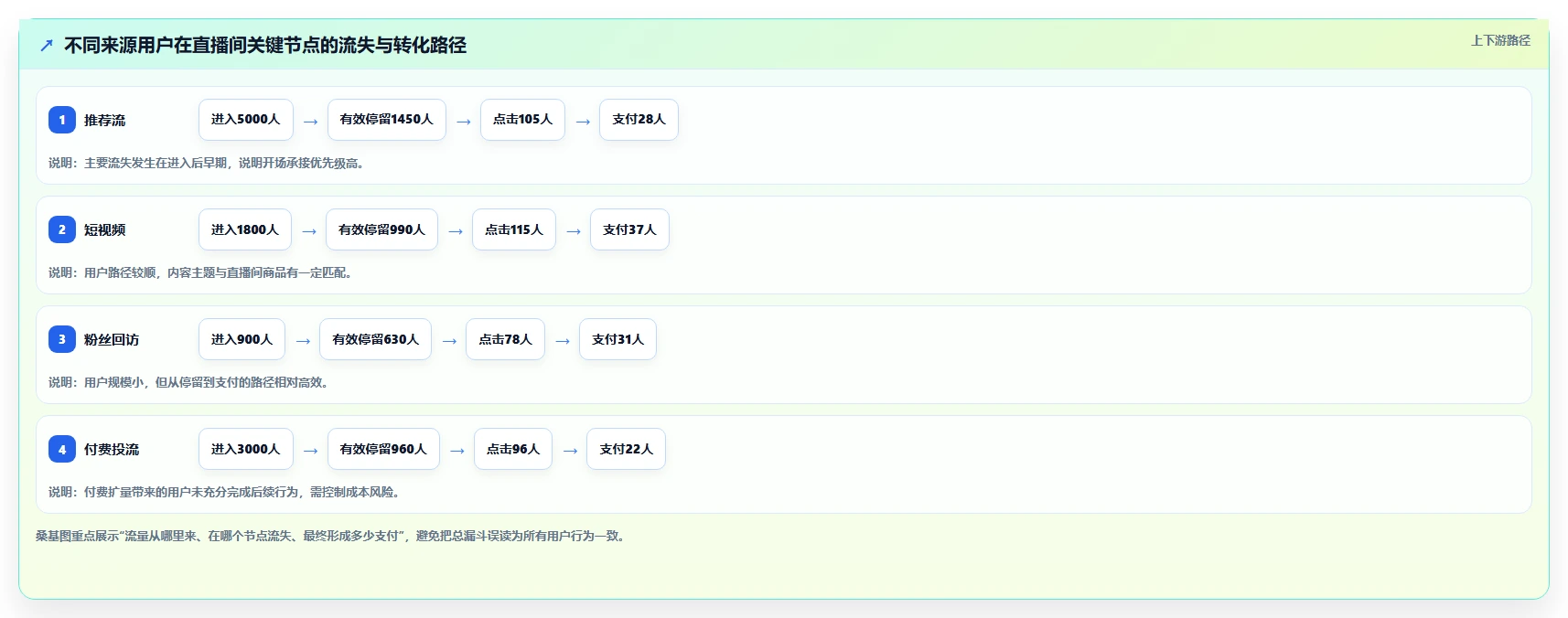
Task: Click the 支付28人 node
Action: pyautogui.click(x=639, y=120)
